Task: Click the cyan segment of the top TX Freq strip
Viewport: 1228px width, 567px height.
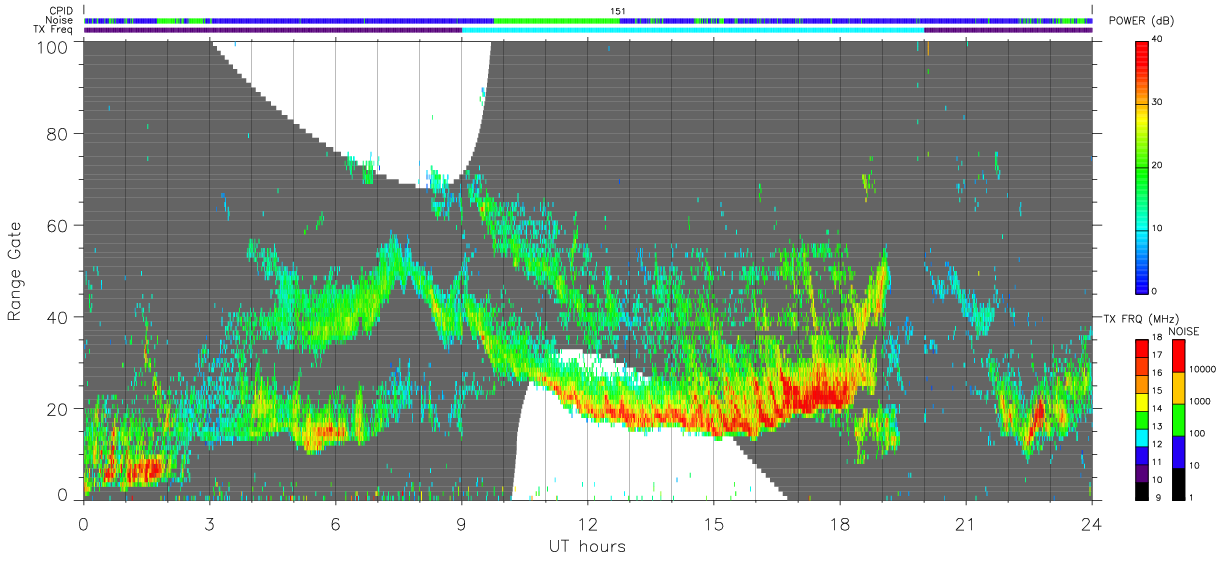Action: click(x=692, y=30)
